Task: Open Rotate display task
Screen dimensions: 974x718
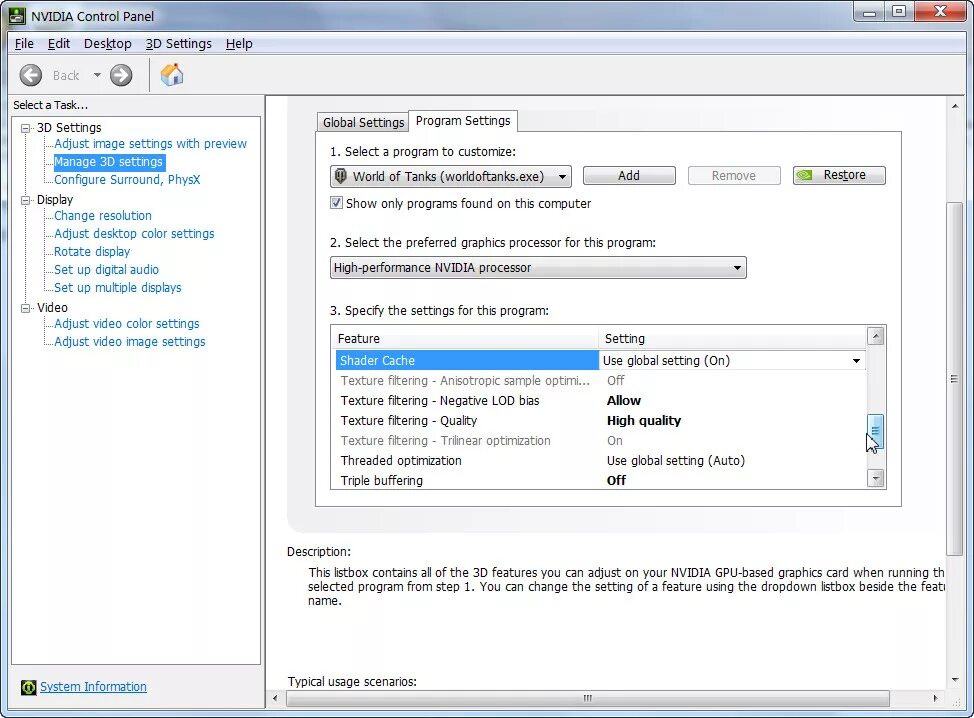Action: (92, 252)
